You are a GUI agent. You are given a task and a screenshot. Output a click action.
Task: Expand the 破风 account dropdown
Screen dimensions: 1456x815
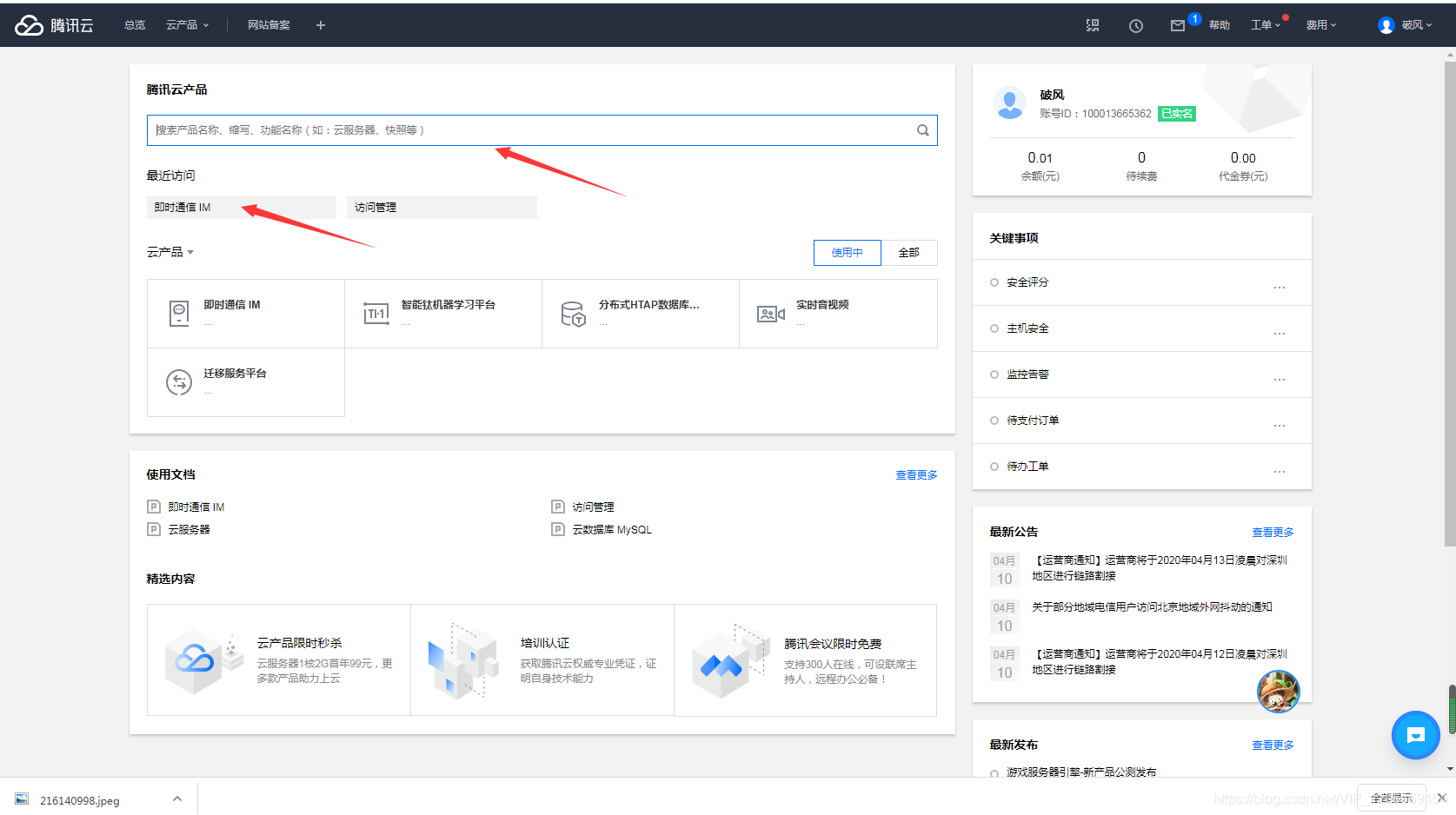pos(1417,25)
